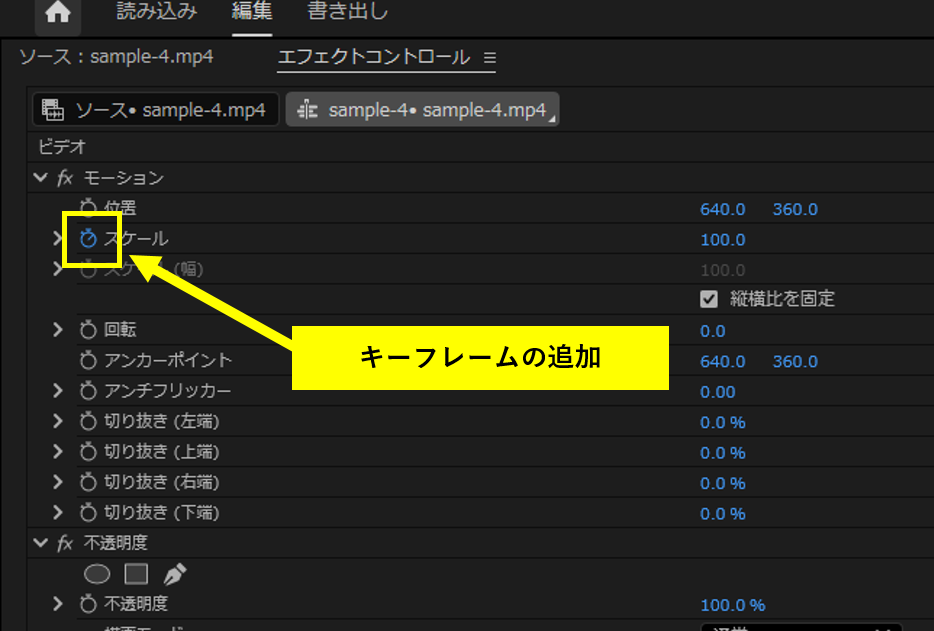Screen dimensions: 934x631
Task: Click the fx badge next to モーション
Action: (x=64, y=177)
